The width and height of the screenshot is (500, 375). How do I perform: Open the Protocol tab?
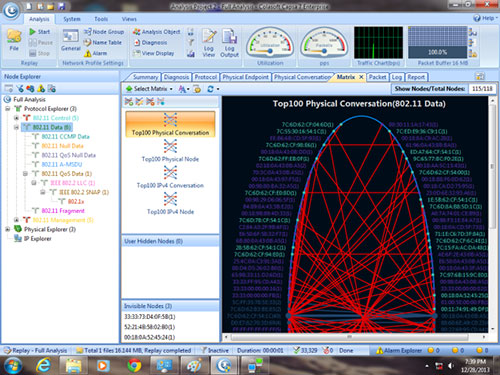pyautogui.click(x=206, y=77)
